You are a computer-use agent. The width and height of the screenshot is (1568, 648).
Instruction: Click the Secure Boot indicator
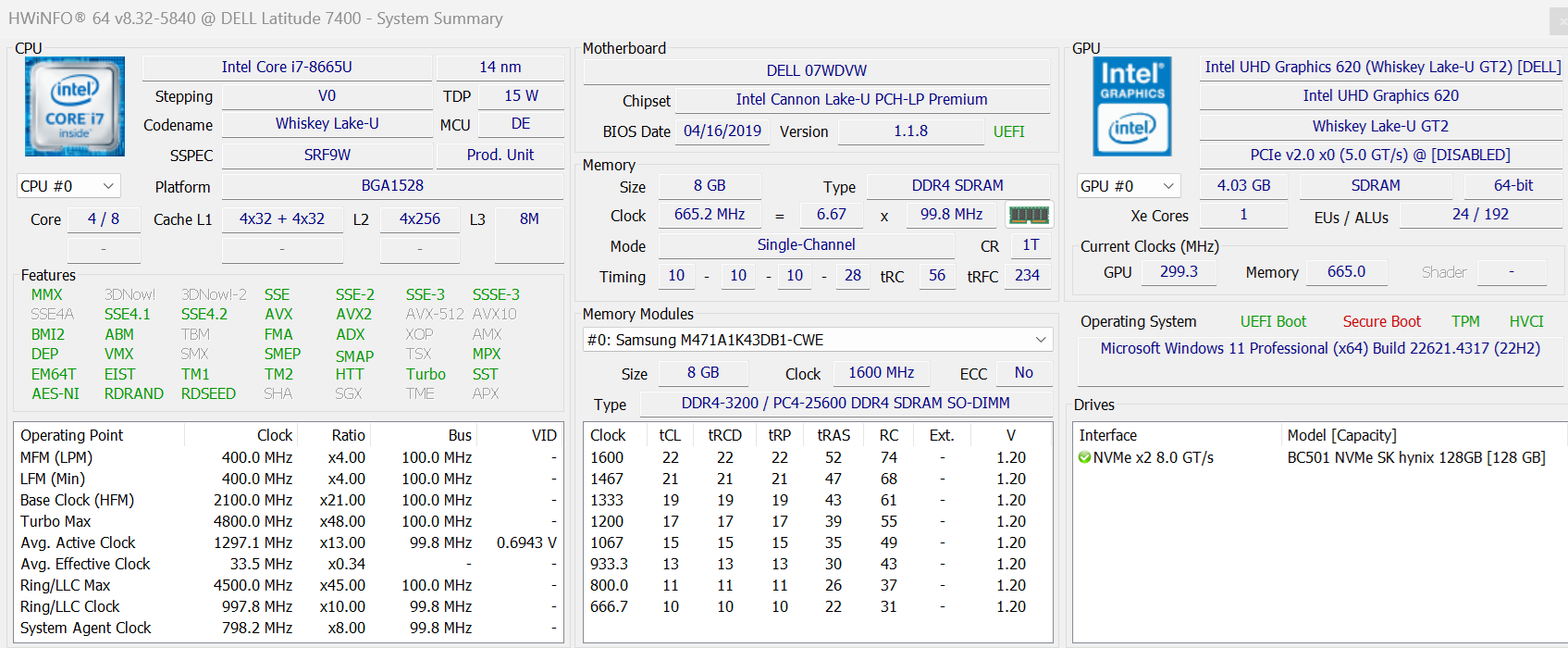tap(1381, 321)
